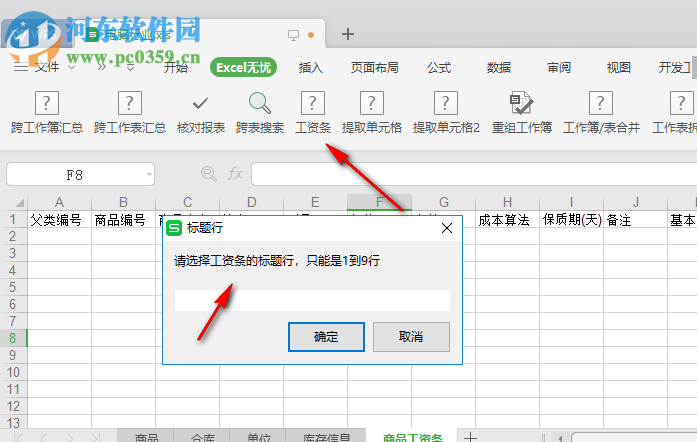Viewport: 697px width, 442px height.
Task: Select column J header
Action: [x=635, y=202]
